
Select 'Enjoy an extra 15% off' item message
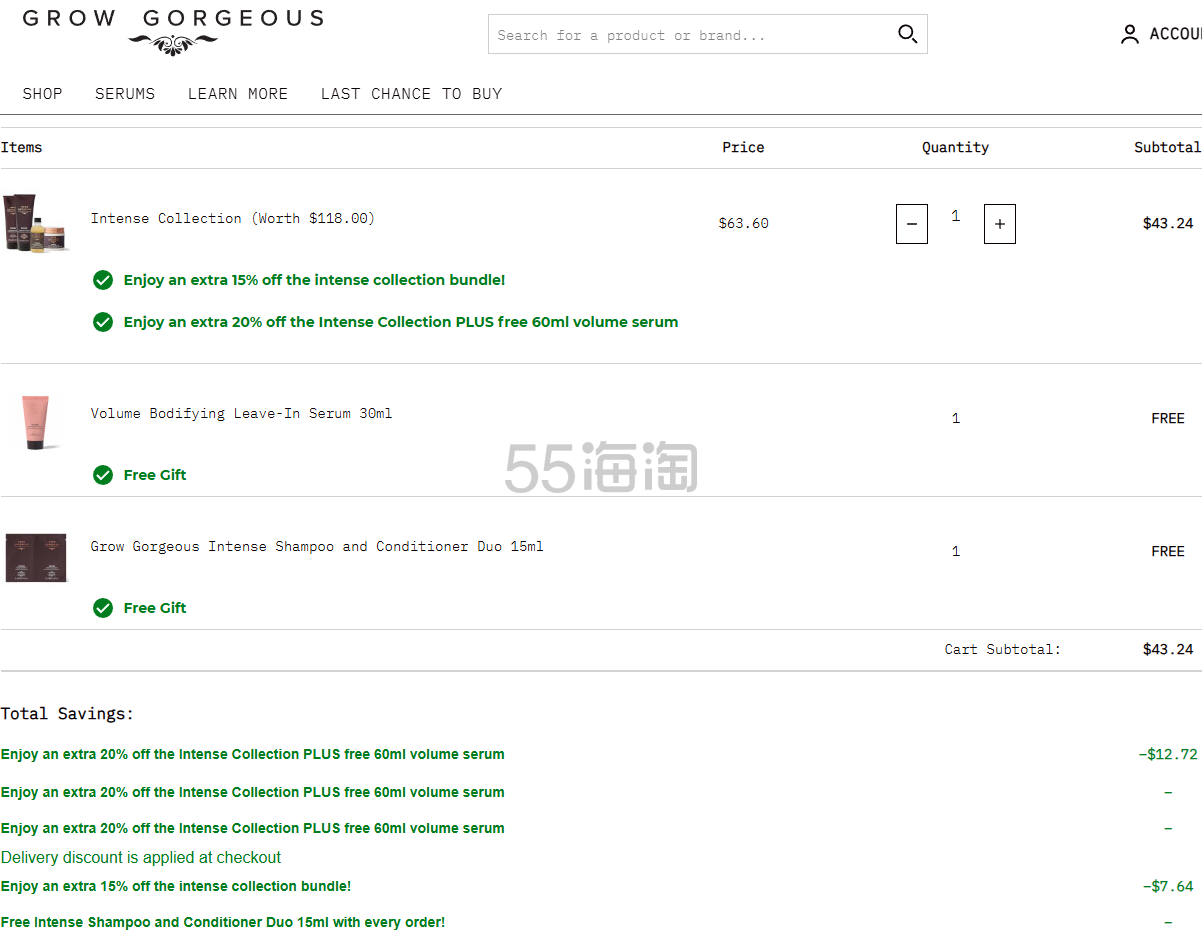(314, 280)
